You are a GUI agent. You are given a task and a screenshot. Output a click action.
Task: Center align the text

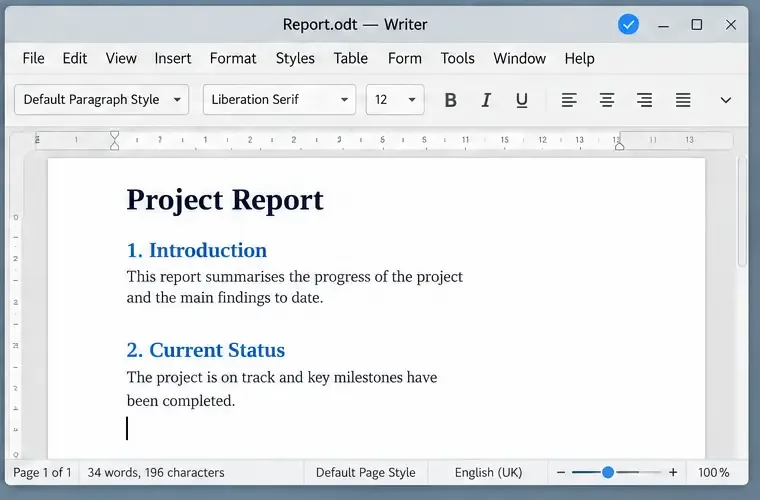click(x=607, y=100)
